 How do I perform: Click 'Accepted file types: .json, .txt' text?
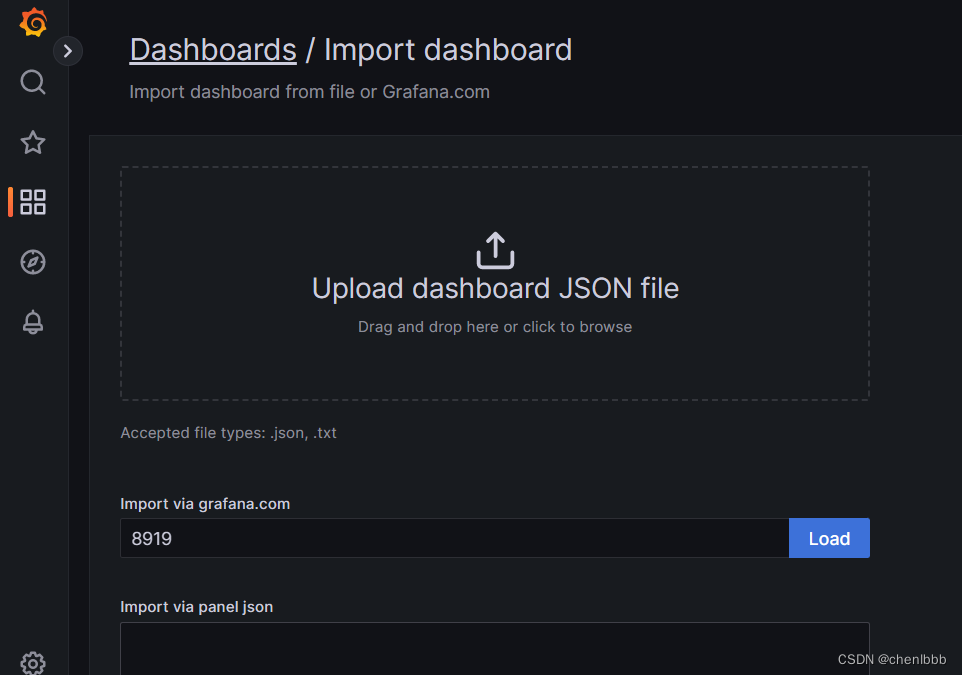pyautogui.click(x=228, y=433)
